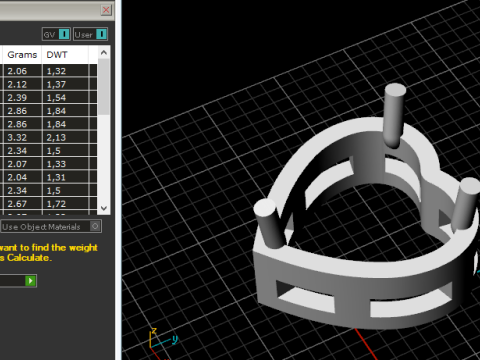Select the 2.39 grams cell

(22, 98)
